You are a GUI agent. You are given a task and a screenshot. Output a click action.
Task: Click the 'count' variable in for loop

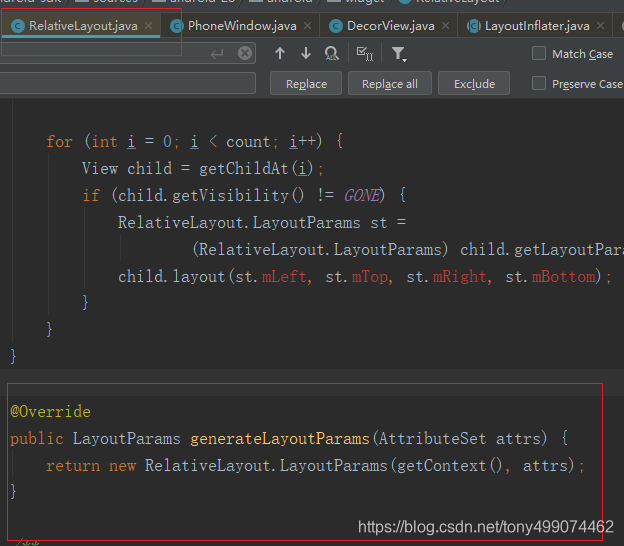click(248, 142)
